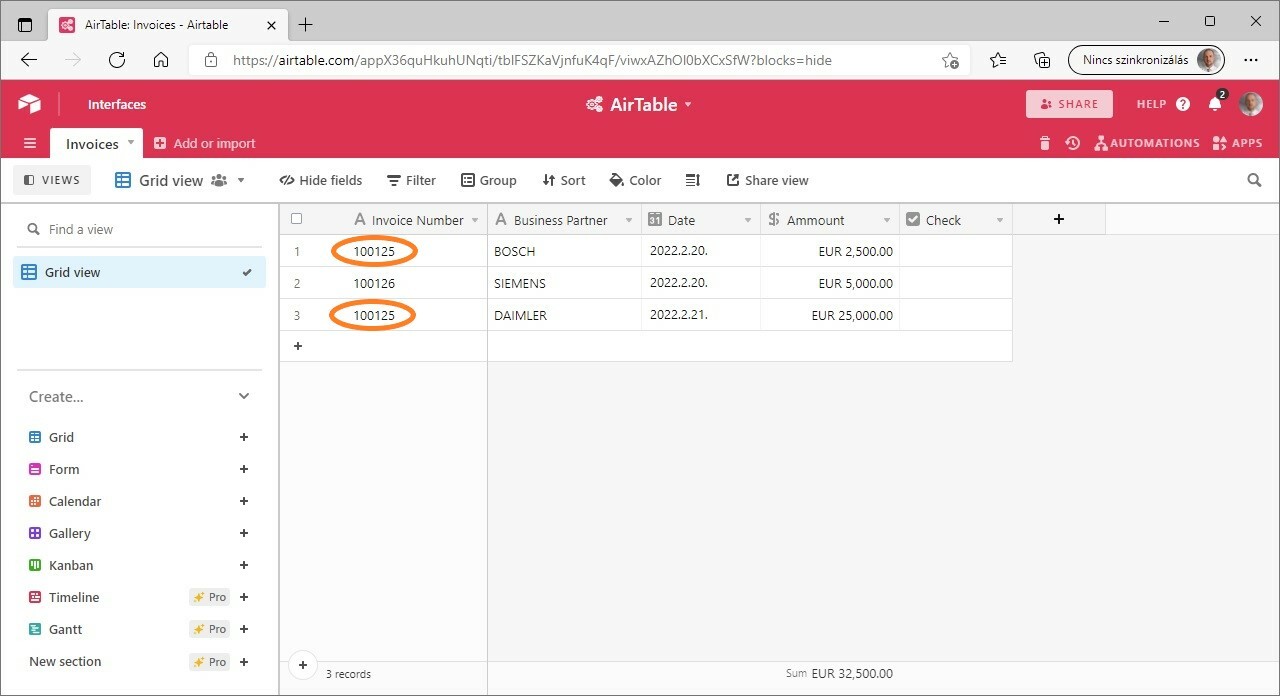The image size is (1280, 696).
Task: Open browser collections icon
Action: 1042,60
